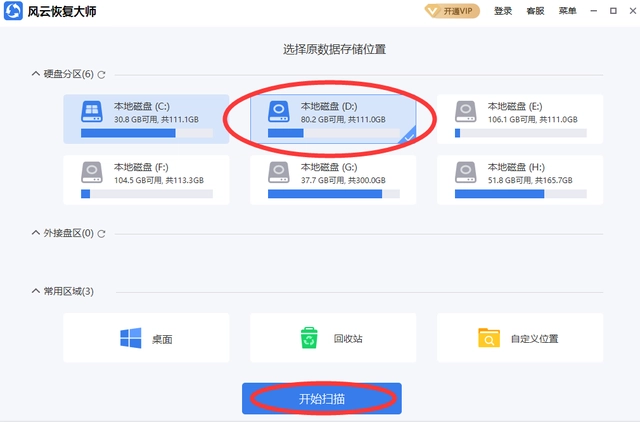Open 客服 customer service

coord(535,11)
